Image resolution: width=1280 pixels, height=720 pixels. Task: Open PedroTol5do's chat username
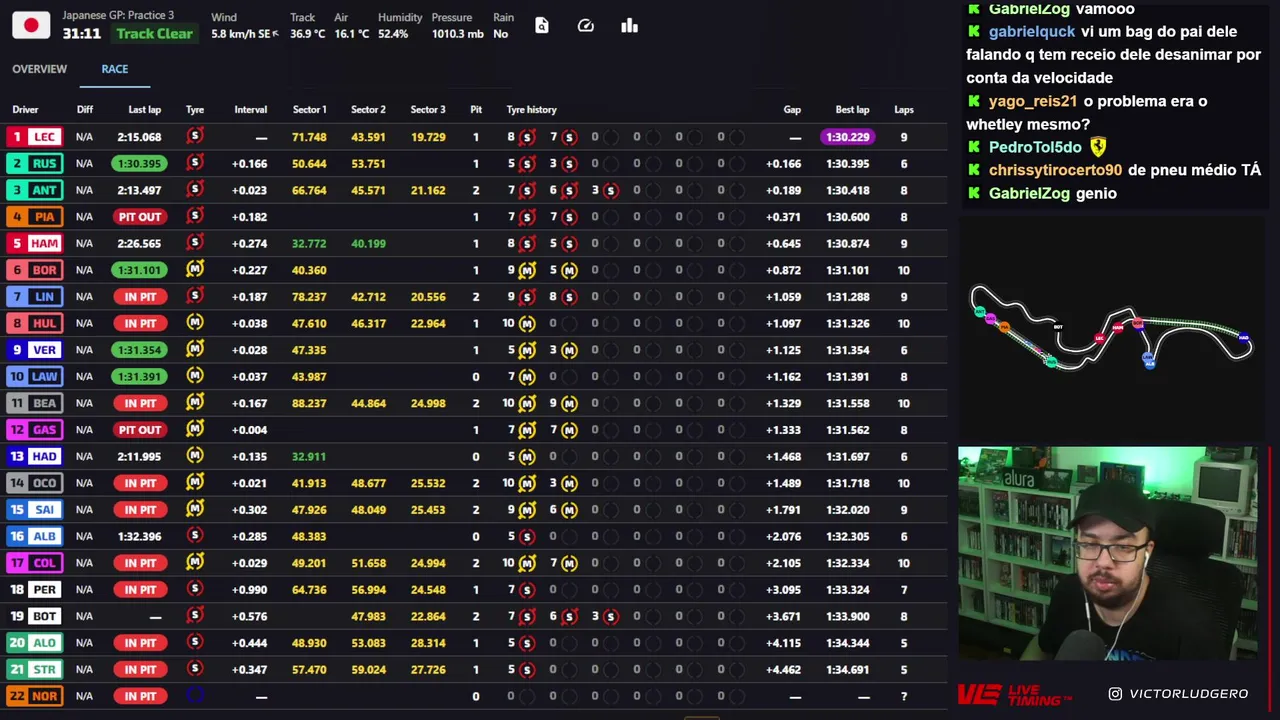1035,147
